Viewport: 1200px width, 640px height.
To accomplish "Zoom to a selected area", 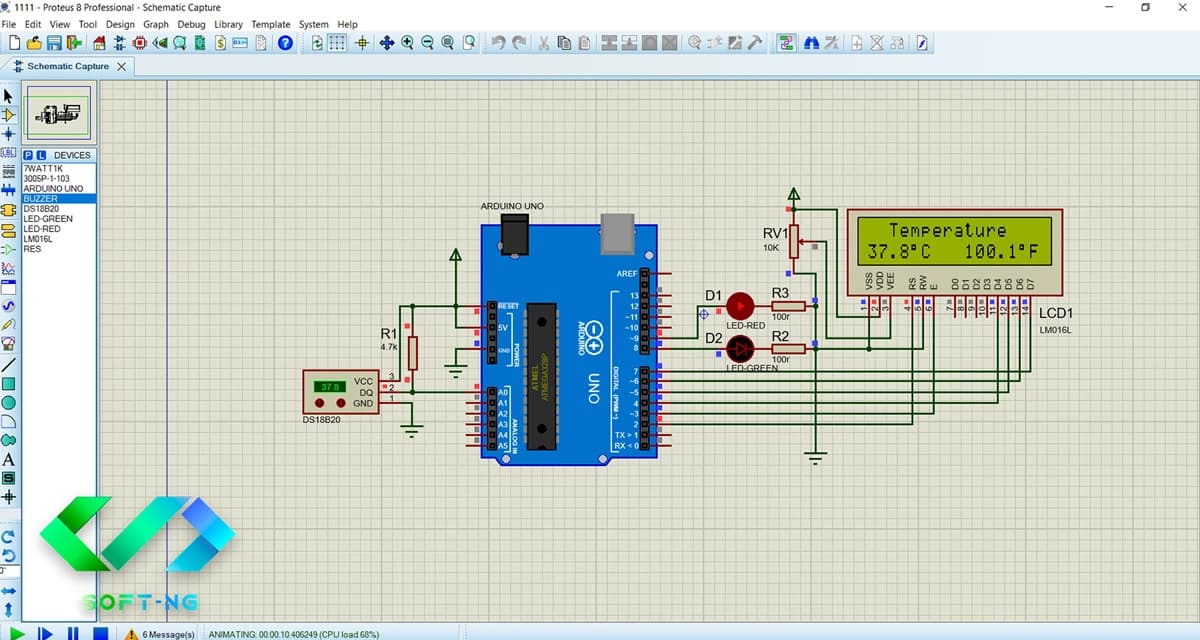I will point(468,43).
